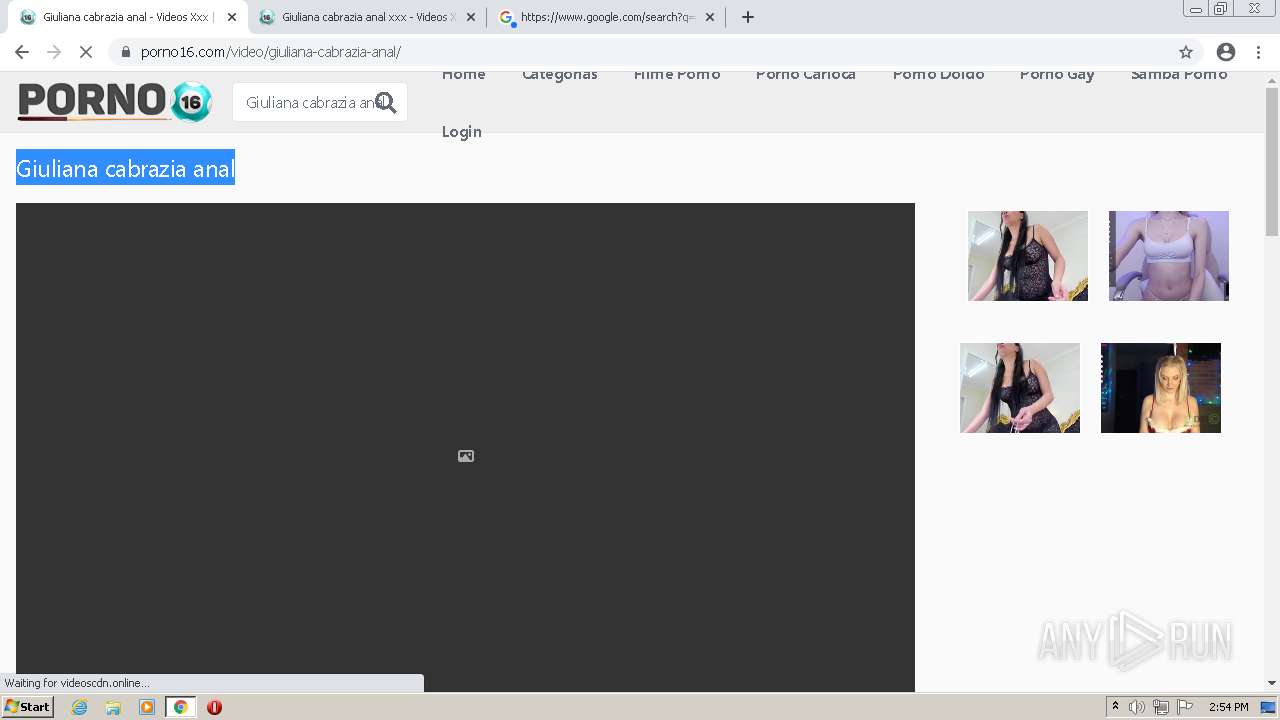Image resolution: width=1280 pixels, height=720 pixels.
Task: Open the Windows Start menu
Action: 27,707
